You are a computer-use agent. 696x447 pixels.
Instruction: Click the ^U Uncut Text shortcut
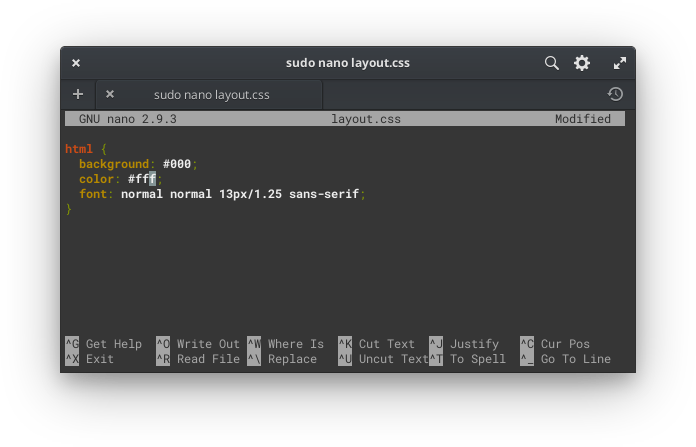point(384,359)
